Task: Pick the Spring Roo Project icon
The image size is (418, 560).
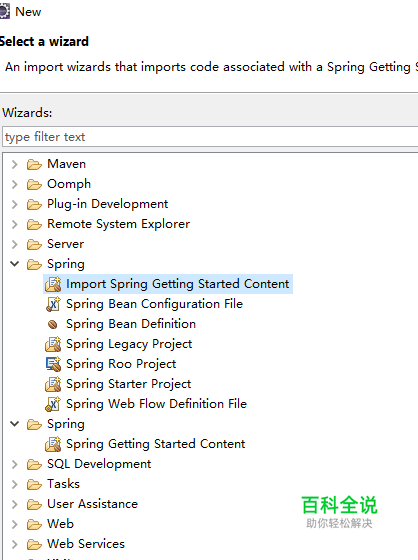Action: point(53,364)
